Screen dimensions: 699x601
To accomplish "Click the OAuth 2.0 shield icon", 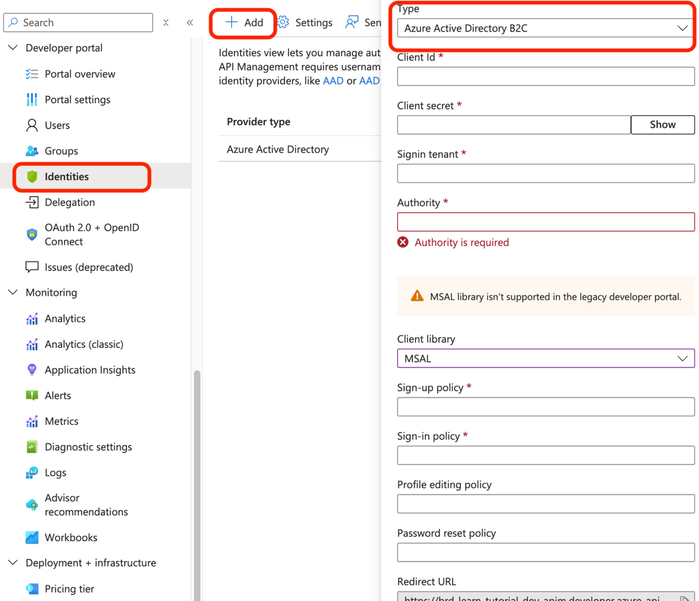I will click(x=32, y=235).
